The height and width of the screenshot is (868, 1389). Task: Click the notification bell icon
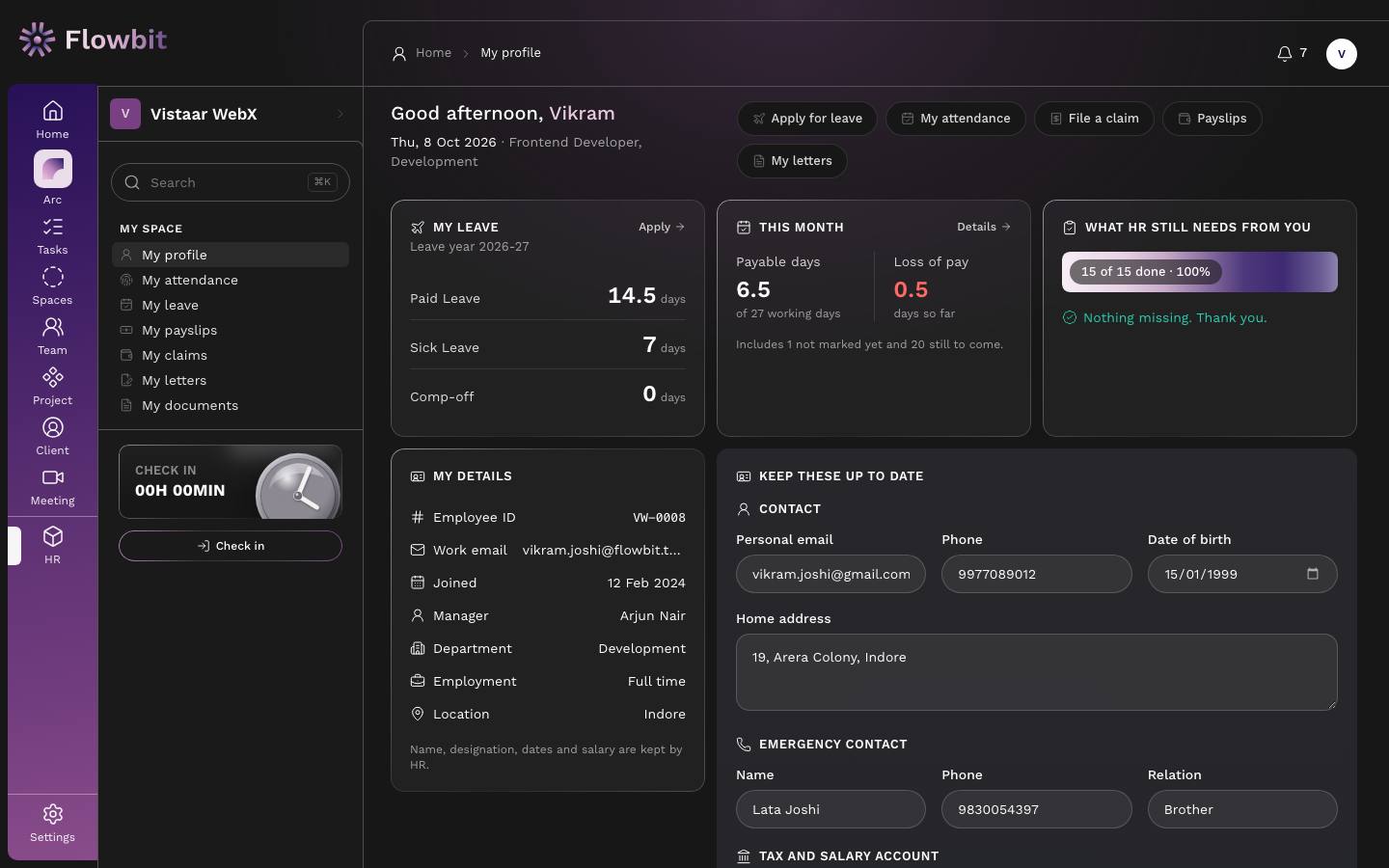1284,53
